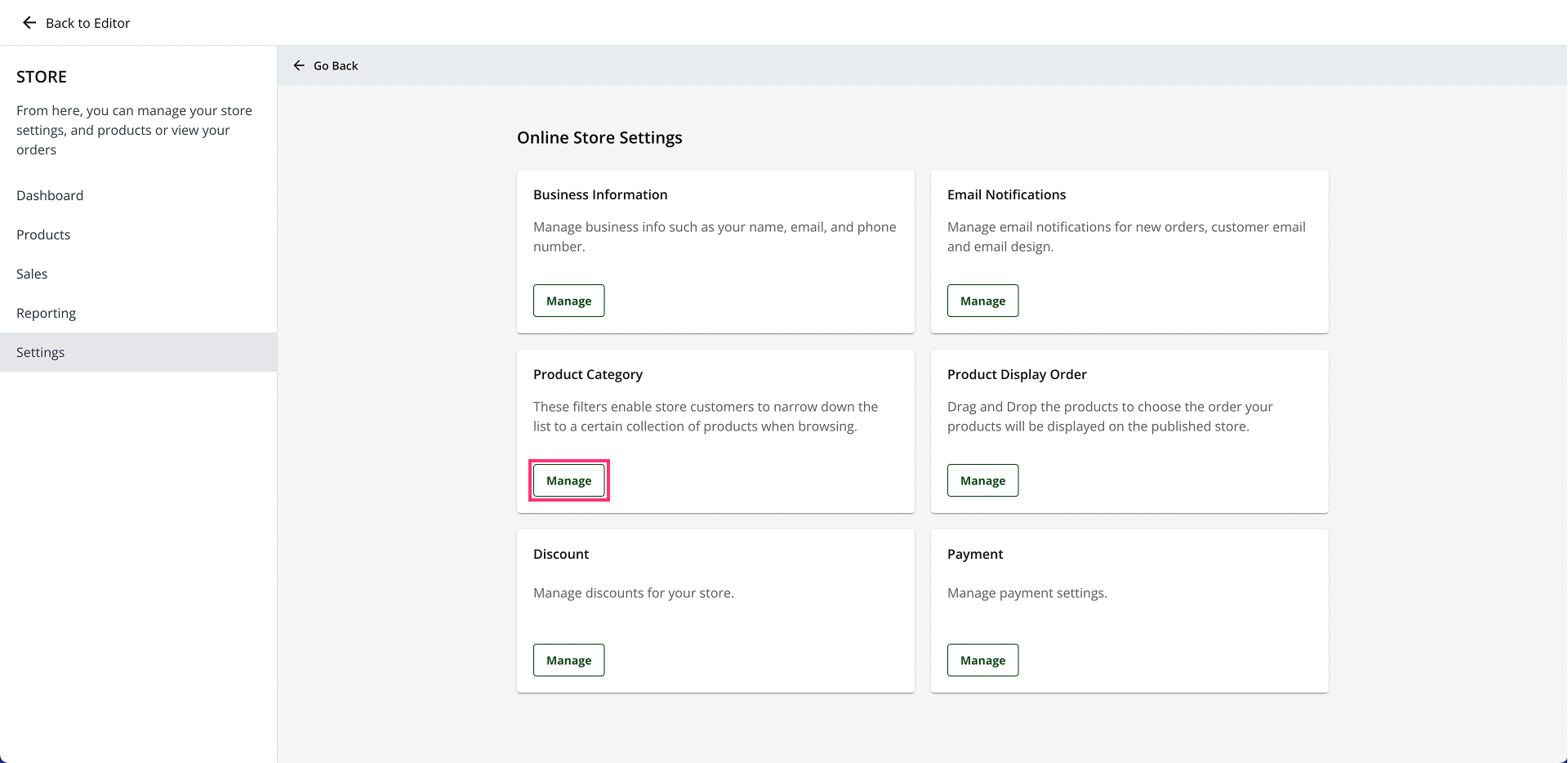Manage the Payment settings
This screenshot has height=763, width=1568.
982,660
